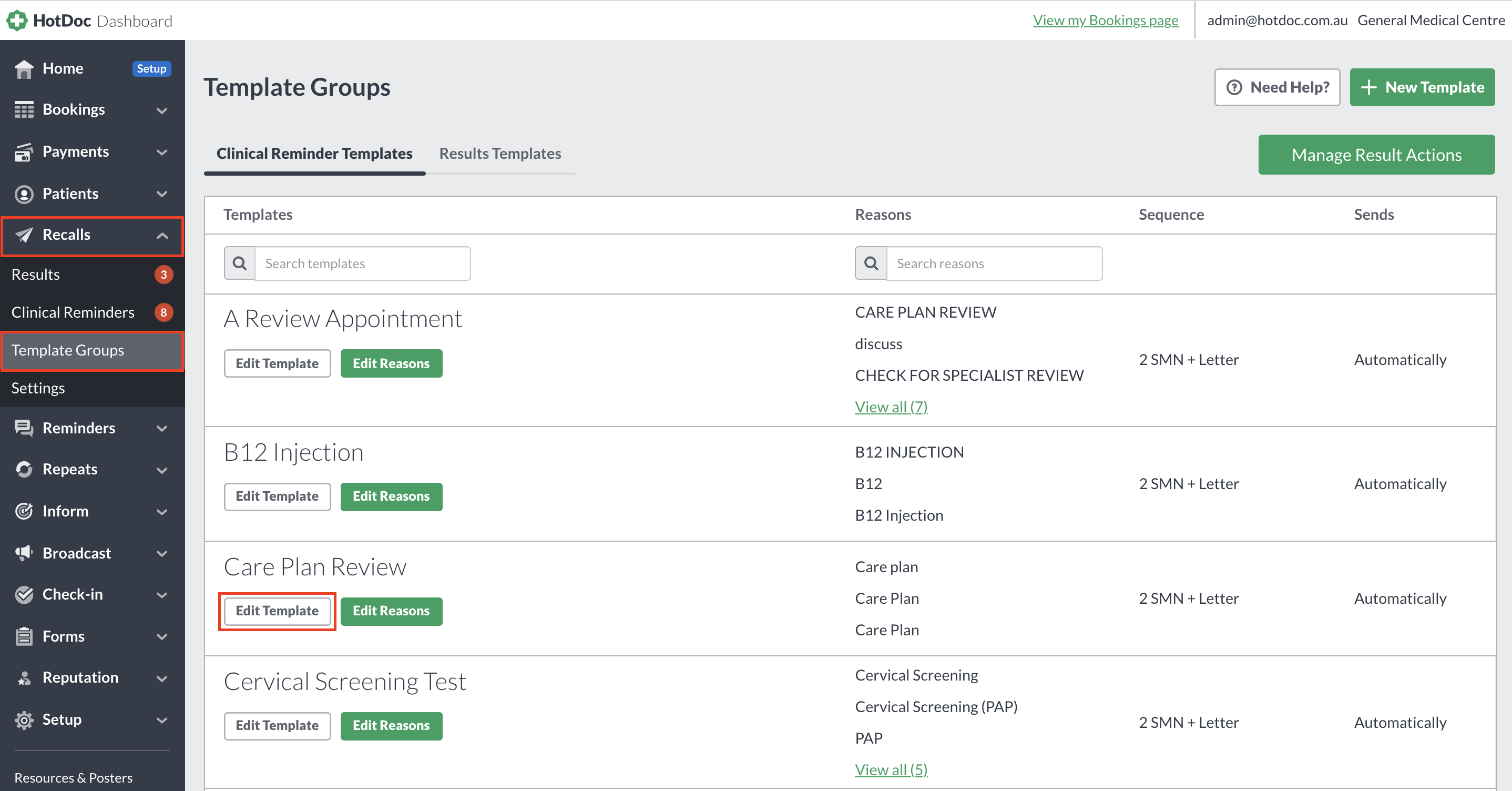Click the Results badge showing 3
Screen dimensions: 1512x791
pos(164,275)
